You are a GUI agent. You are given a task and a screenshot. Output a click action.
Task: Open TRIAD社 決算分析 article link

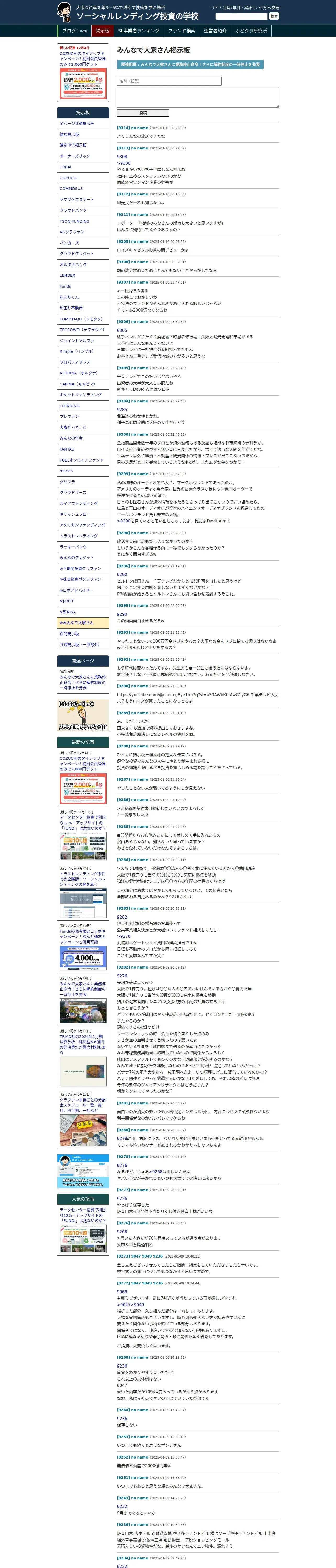tap(83, 1045)
